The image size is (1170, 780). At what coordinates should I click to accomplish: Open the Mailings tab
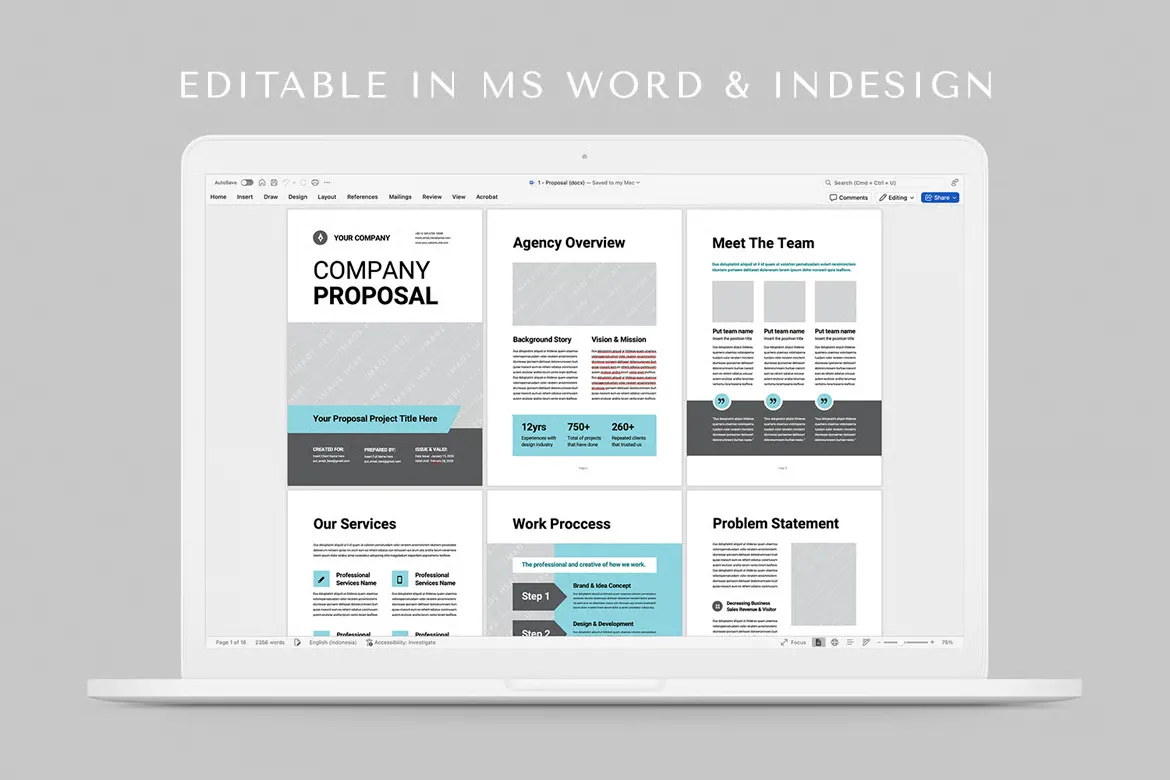pos(400,197)
